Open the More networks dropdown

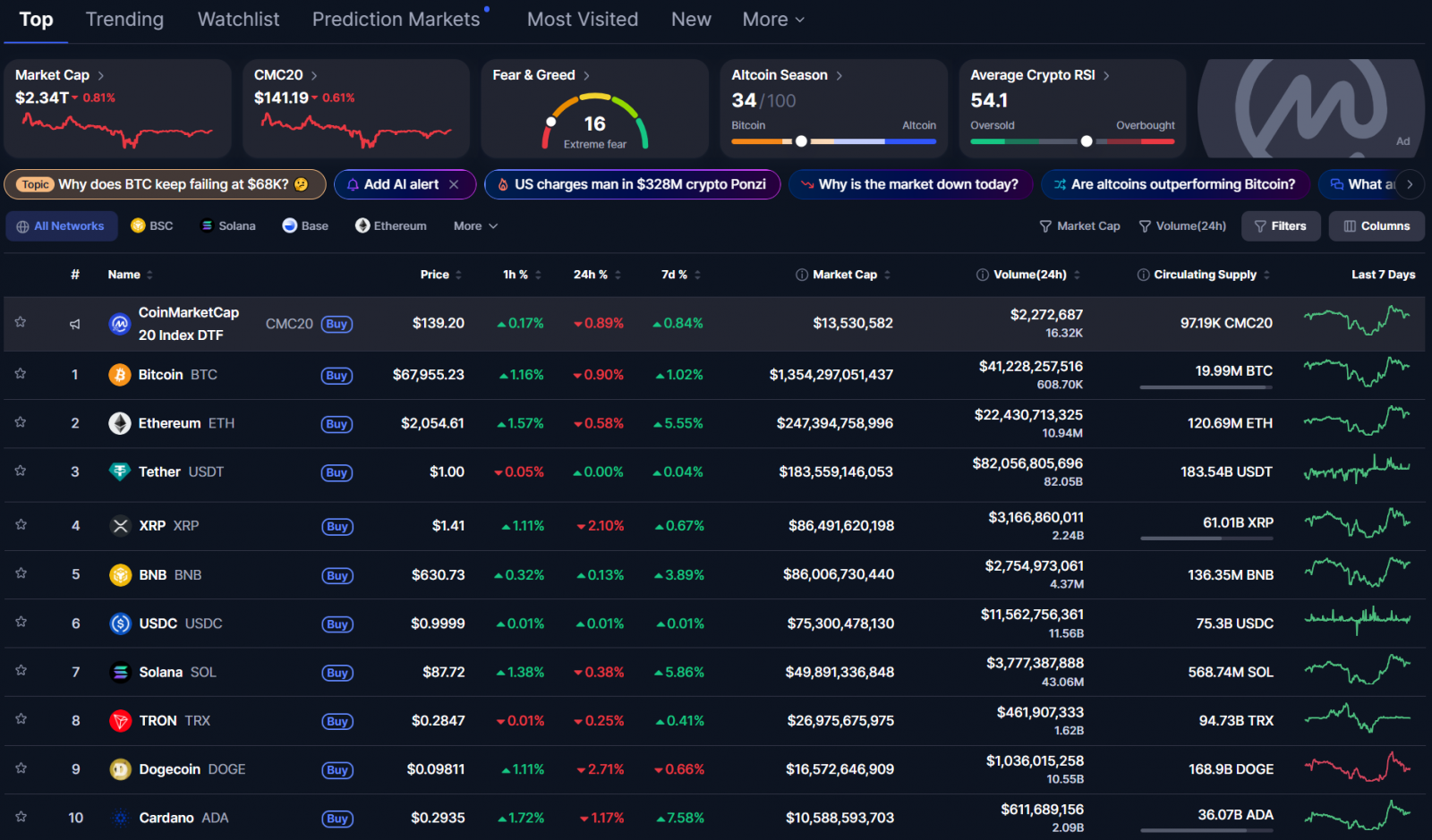coord(474,226)
